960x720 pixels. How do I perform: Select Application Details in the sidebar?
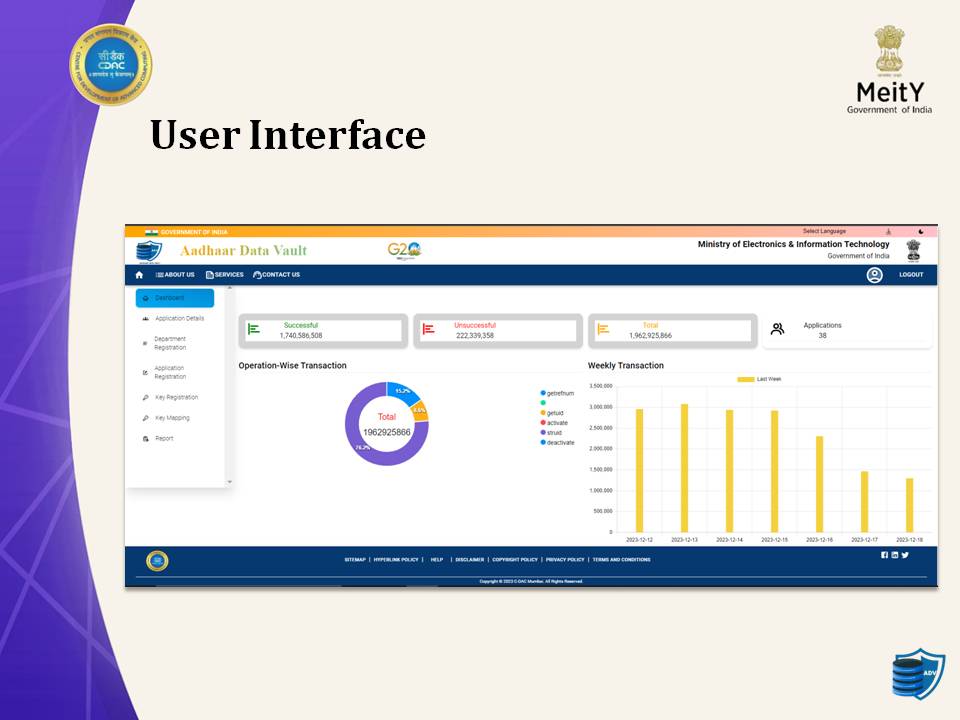pyautogui.click(x=179, y=319)
